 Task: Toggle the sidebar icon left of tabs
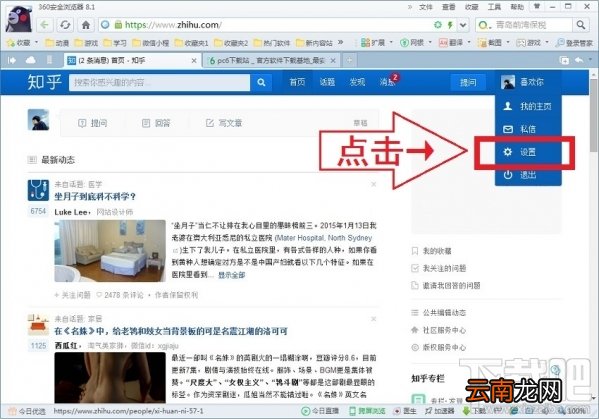pos(12,60)
